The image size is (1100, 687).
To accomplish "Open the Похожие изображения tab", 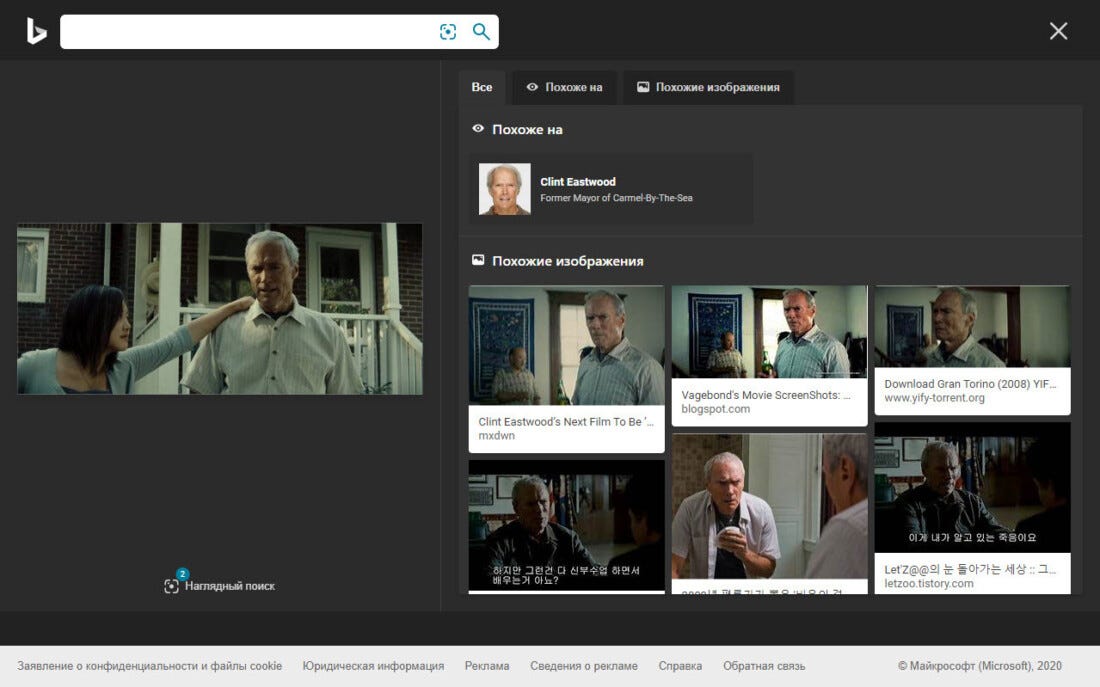I will coord(709,87).
